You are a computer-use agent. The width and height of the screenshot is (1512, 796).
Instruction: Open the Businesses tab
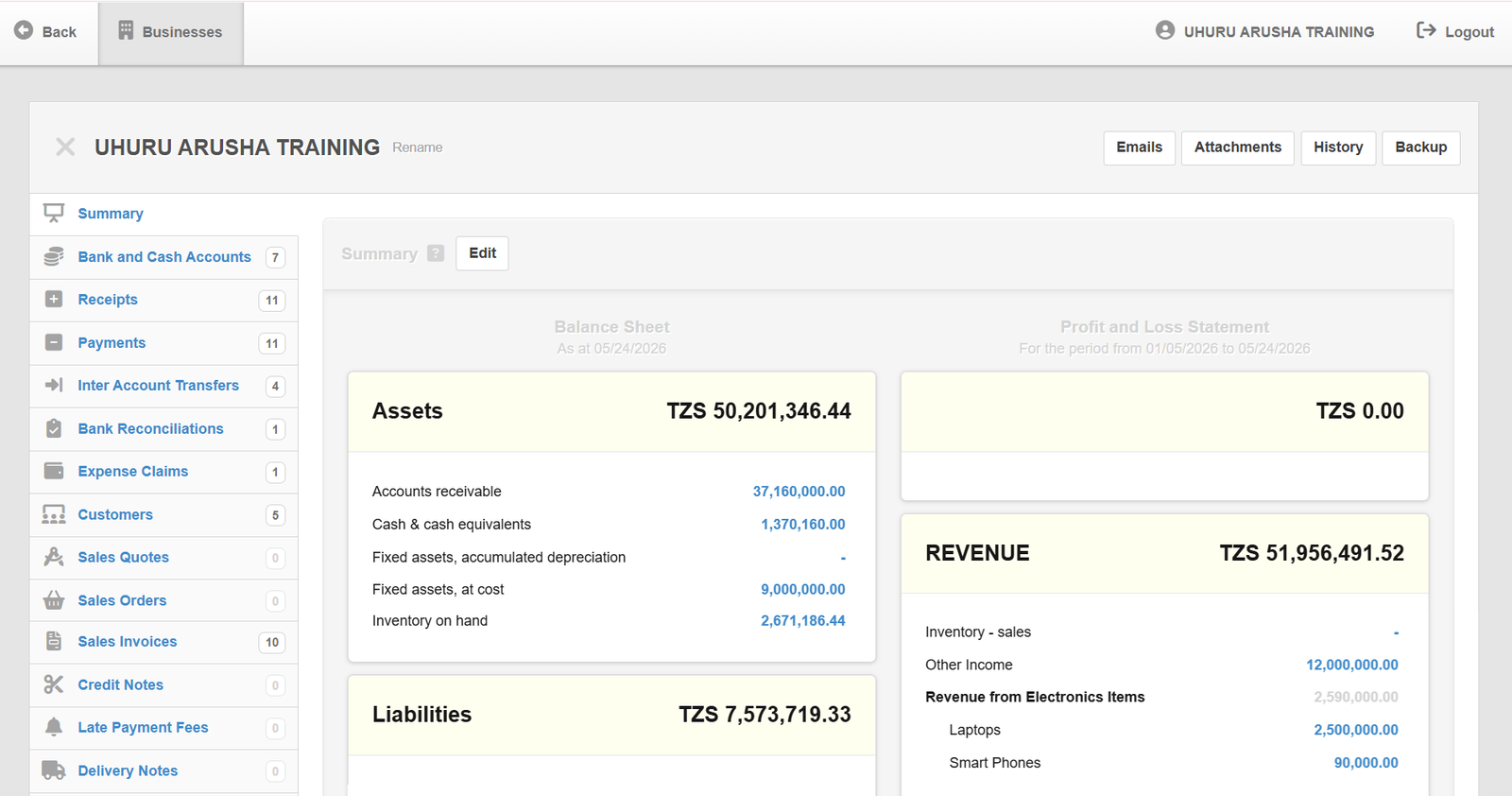pyautogui.click(x=171, y=32)
